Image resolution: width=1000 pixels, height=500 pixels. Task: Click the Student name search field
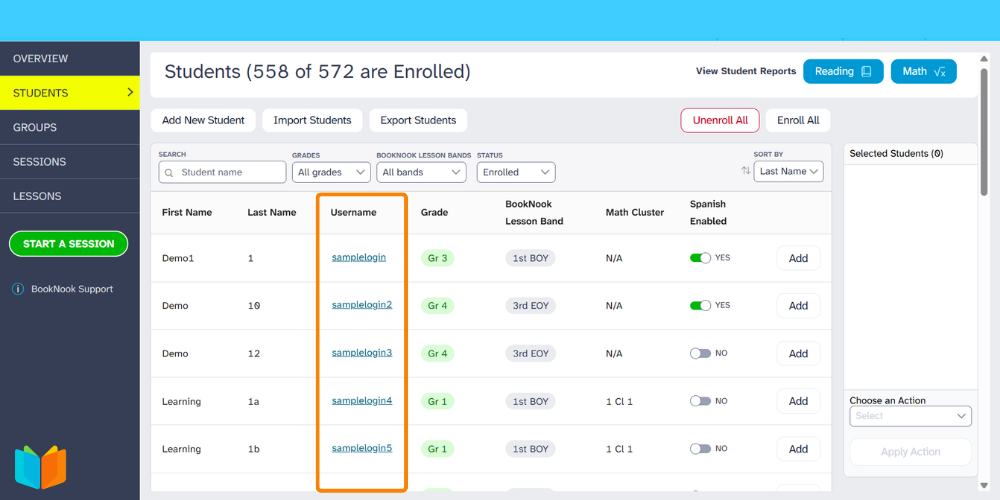(x=222, y=172)
